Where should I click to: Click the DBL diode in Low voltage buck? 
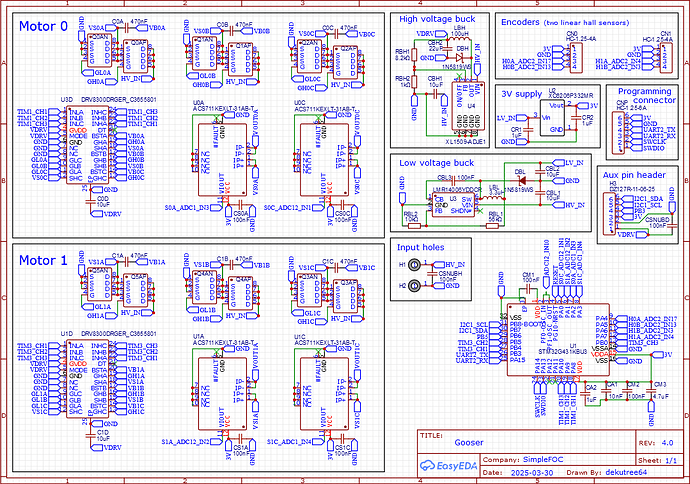point(522,170)
